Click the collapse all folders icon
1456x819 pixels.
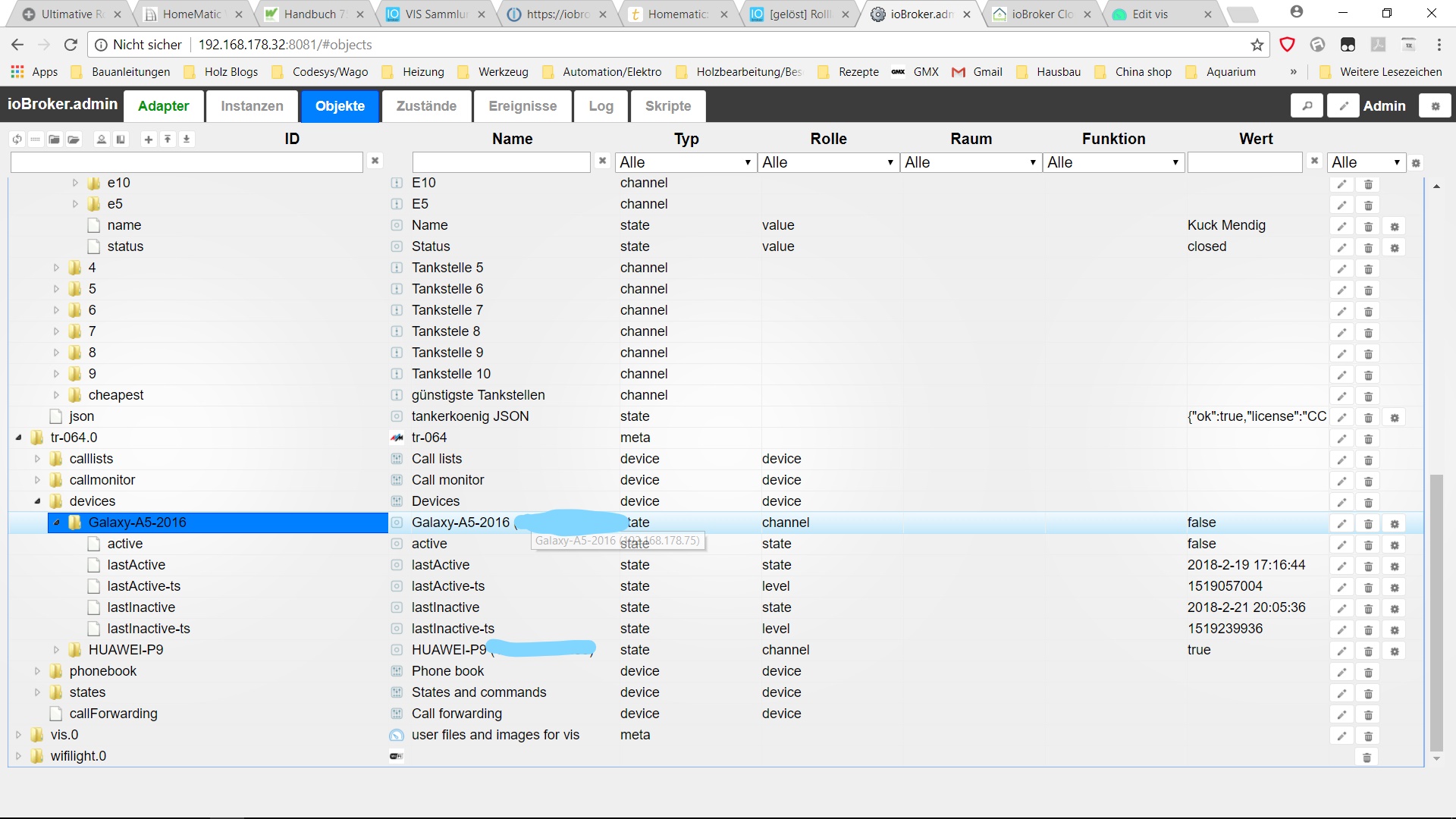[54, 140]
